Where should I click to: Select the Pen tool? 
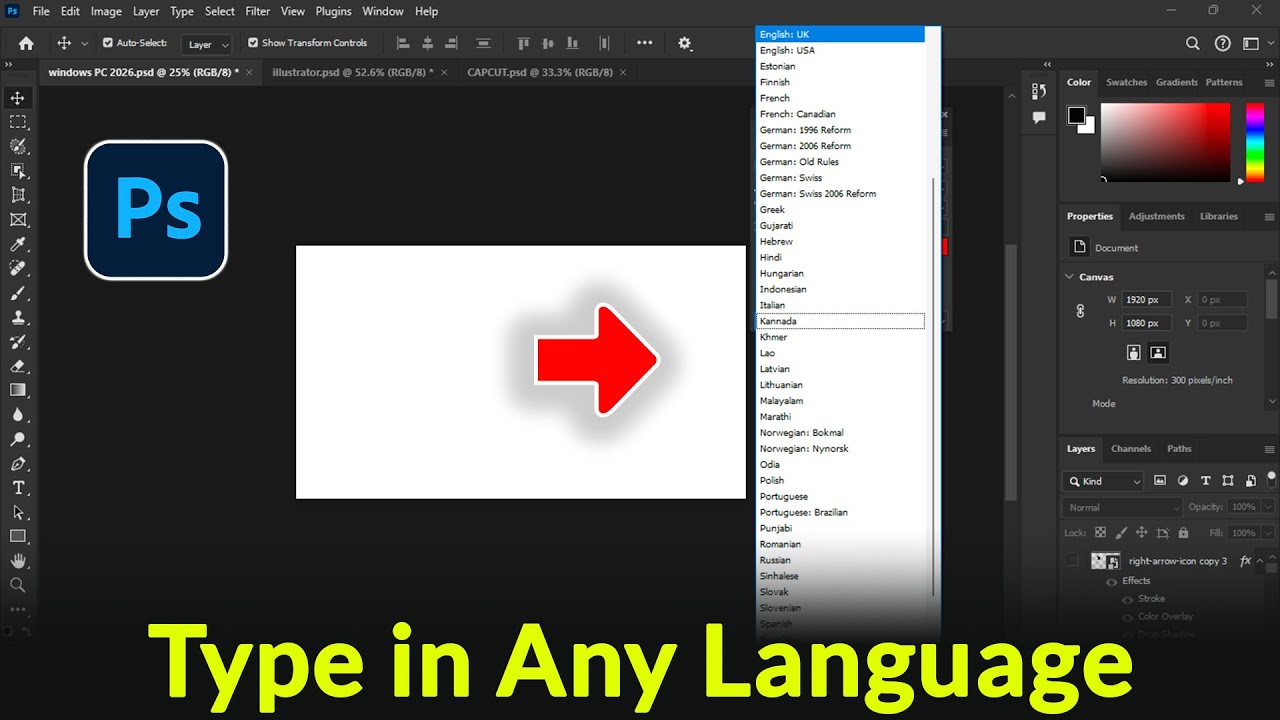[18, 464]
